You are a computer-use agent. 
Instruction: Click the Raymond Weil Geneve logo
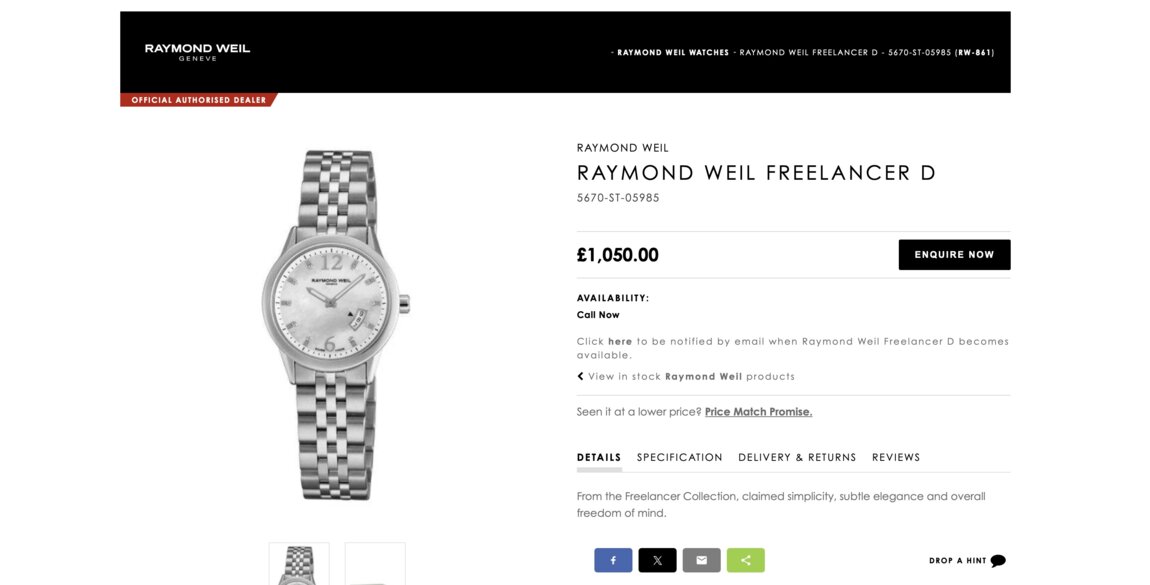(x=197, y=52)
